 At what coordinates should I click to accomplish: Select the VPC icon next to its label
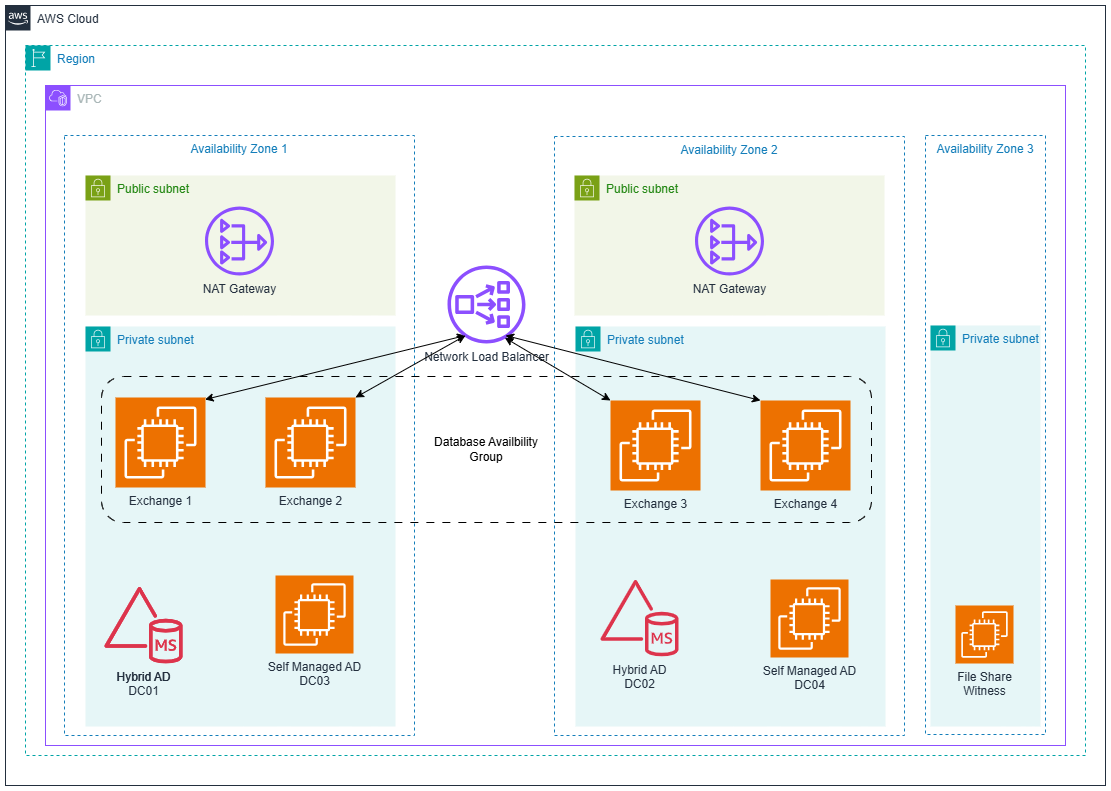point(56,97)
